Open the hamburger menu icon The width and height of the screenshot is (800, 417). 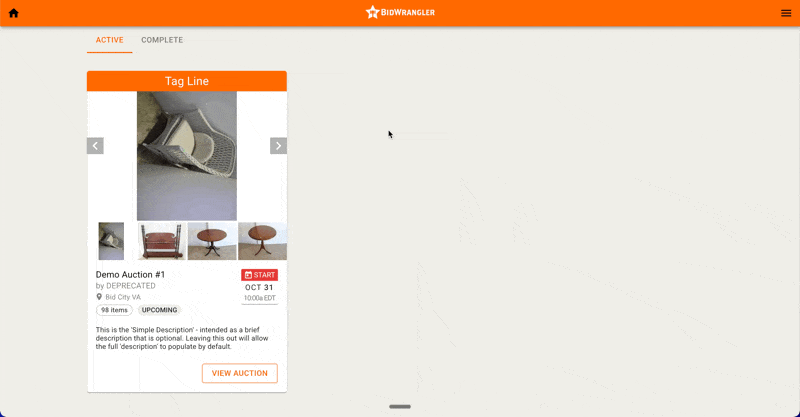(786, 13)
